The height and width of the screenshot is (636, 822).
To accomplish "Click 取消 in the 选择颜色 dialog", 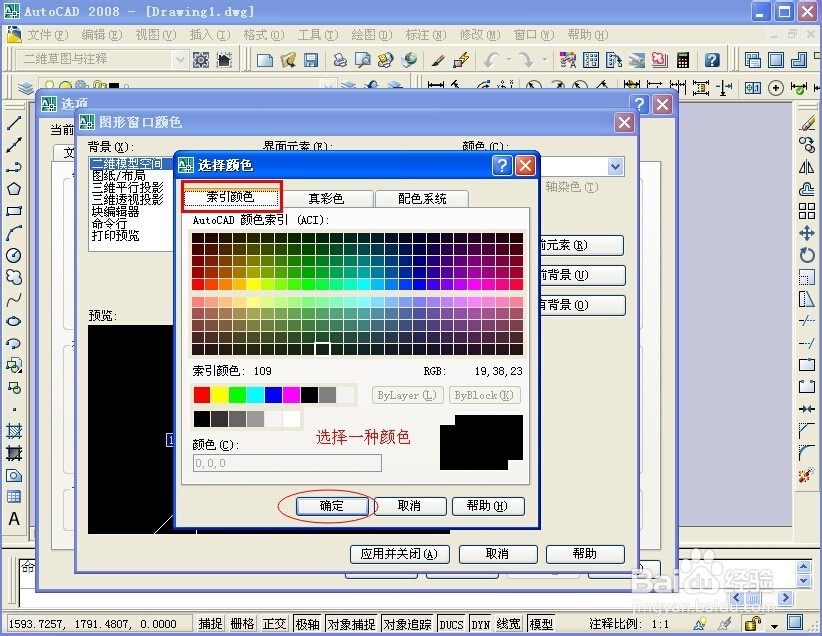I will click(x=409, y=506).
